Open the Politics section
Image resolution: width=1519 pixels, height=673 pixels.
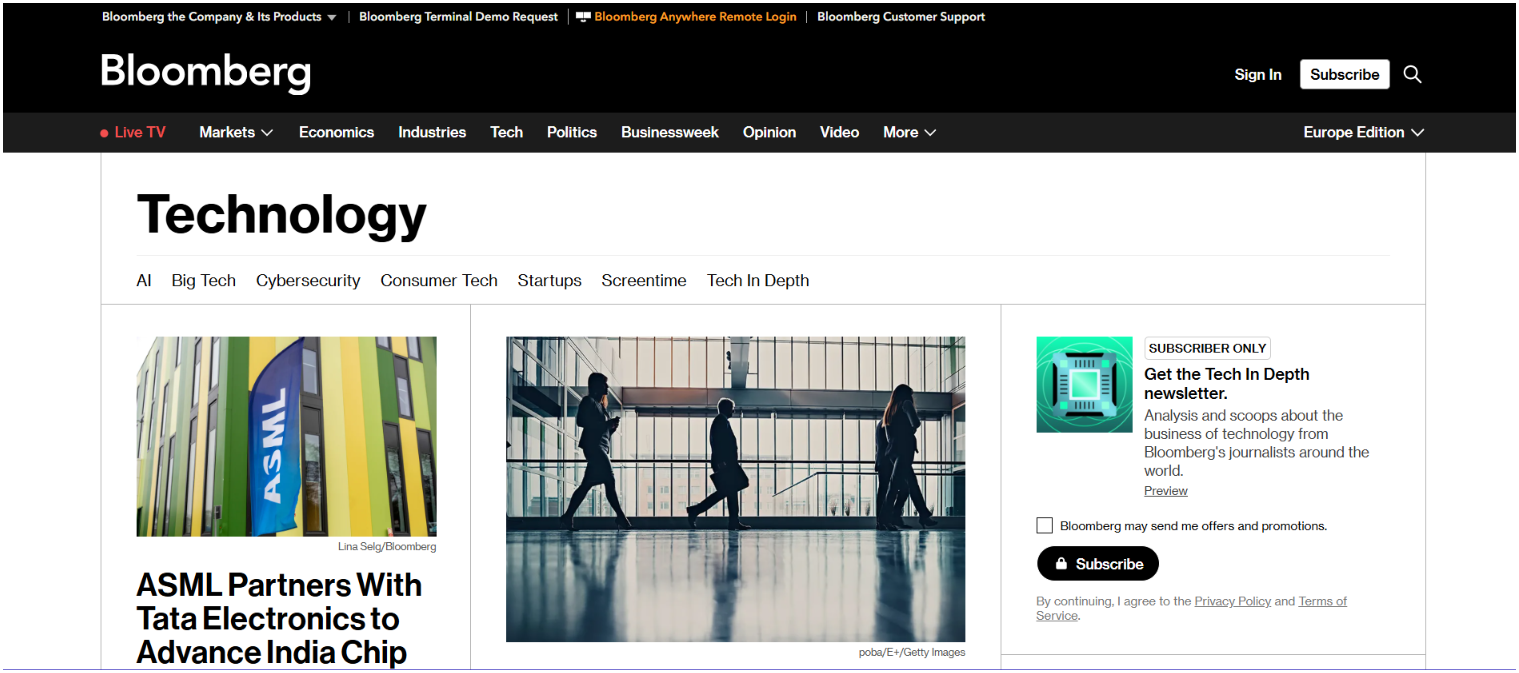click(572, 132)
